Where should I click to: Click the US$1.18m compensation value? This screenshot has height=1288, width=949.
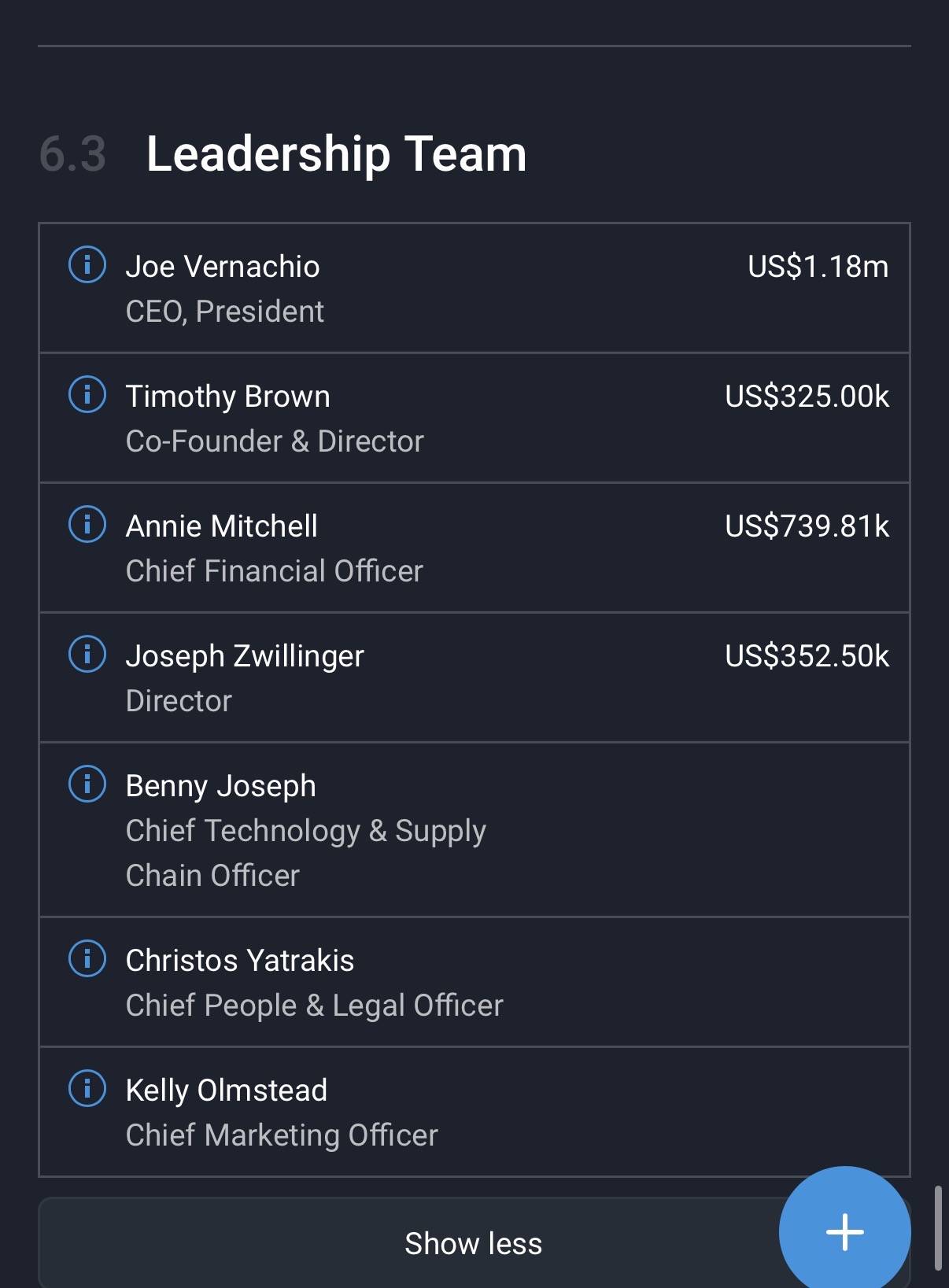[x=818, y=267]
